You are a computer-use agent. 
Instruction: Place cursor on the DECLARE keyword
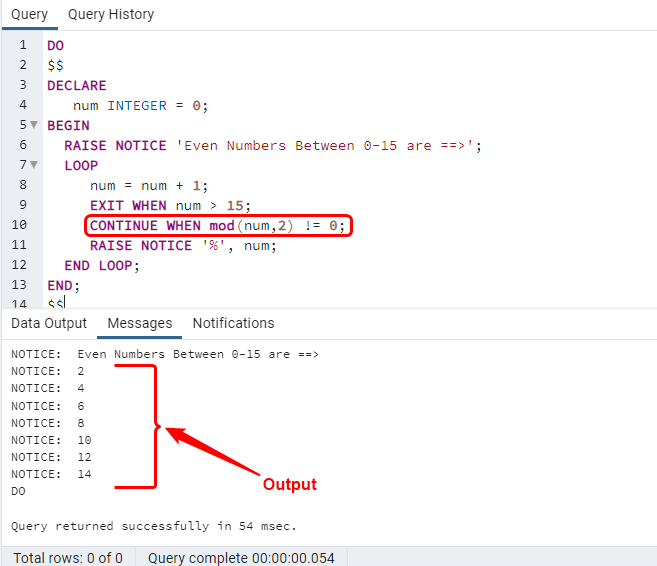point(77,85)
